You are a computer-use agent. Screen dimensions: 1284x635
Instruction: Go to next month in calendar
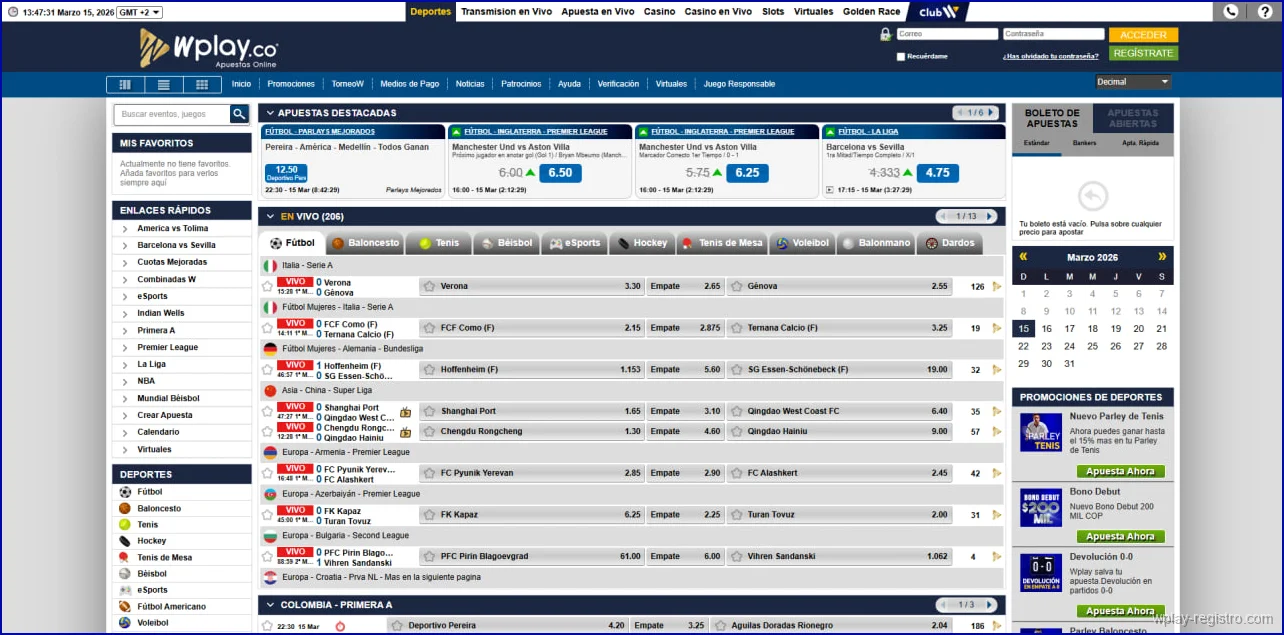tap(1162, 257)
